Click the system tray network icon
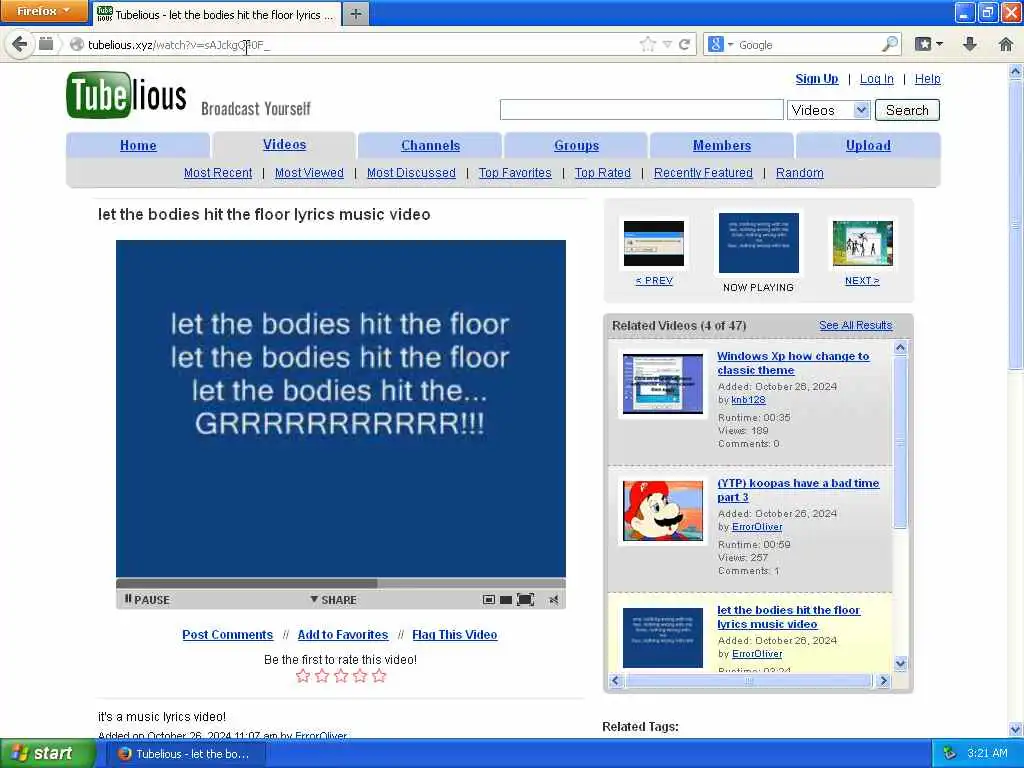 click(x=950, y=753)
